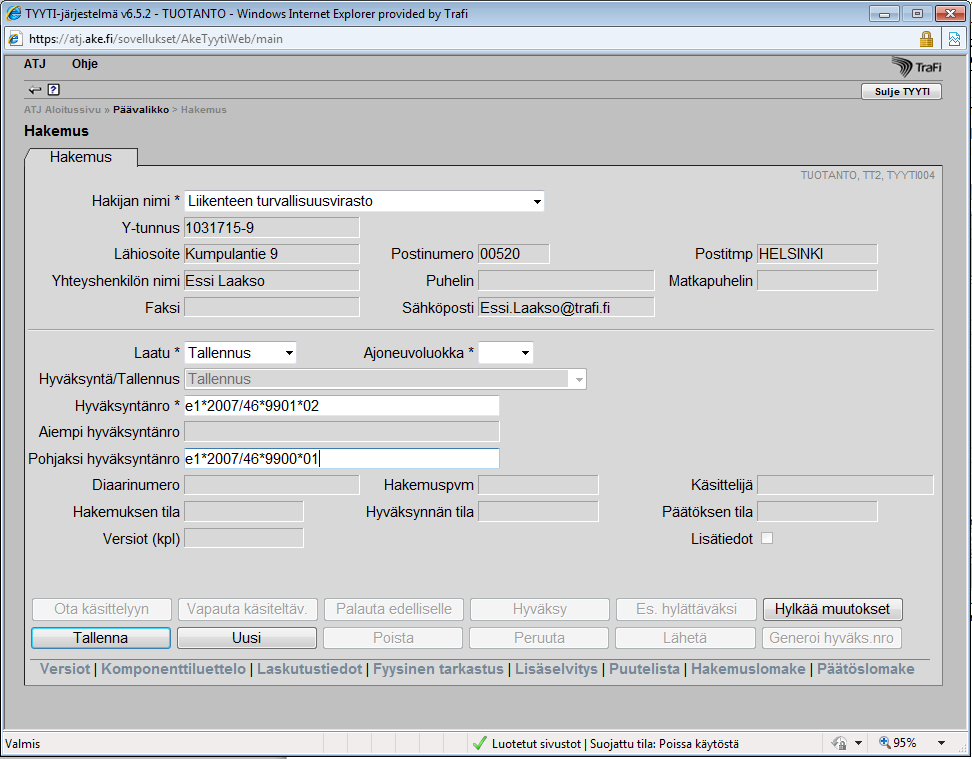Click the Faksi field
The image size is (972, 759).
pos(272,308)
